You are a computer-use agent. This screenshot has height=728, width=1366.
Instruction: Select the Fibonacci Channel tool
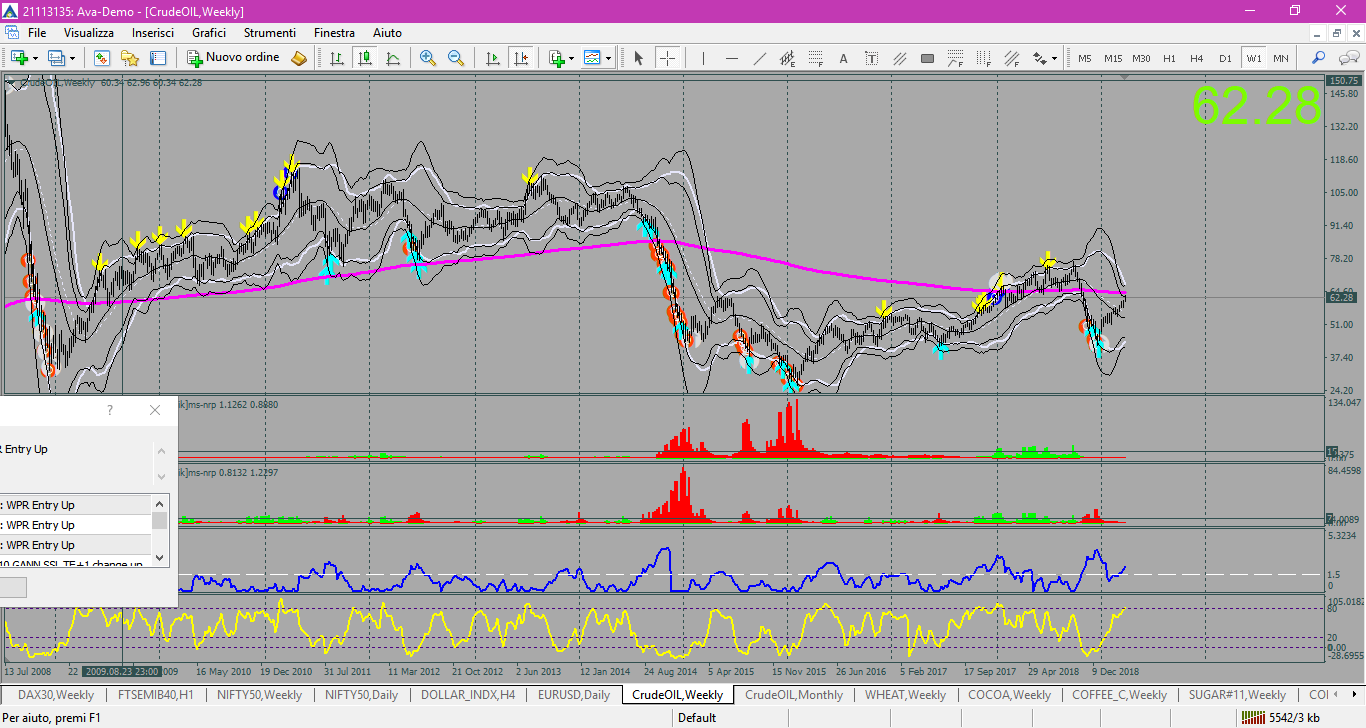point(1011,58)
